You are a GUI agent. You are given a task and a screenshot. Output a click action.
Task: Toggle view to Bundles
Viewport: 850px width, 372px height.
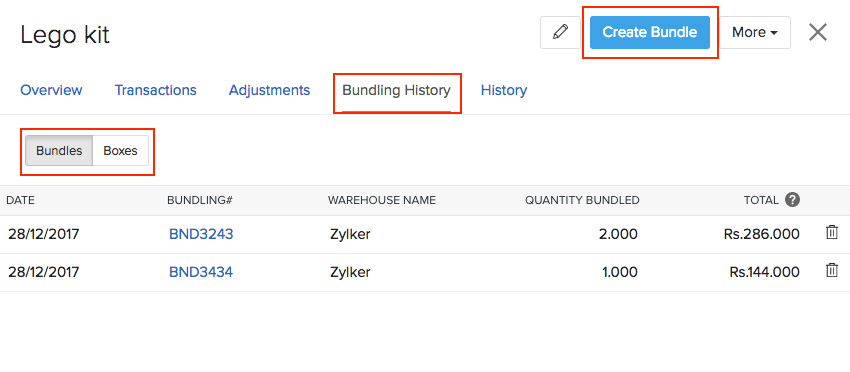coord(59,151)
